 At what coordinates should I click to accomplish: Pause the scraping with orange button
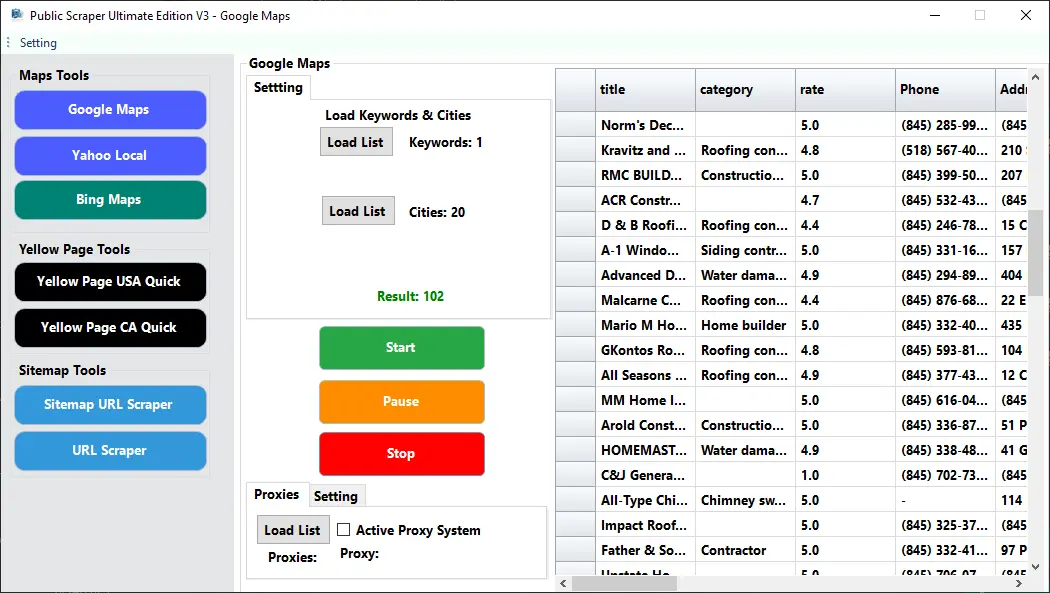pos(401,402)
